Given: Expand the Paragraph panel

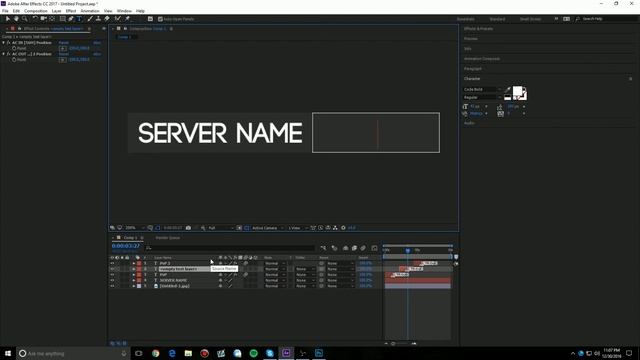Looking at the screenshot, I should pyautogui.click(x=473, y=69).
